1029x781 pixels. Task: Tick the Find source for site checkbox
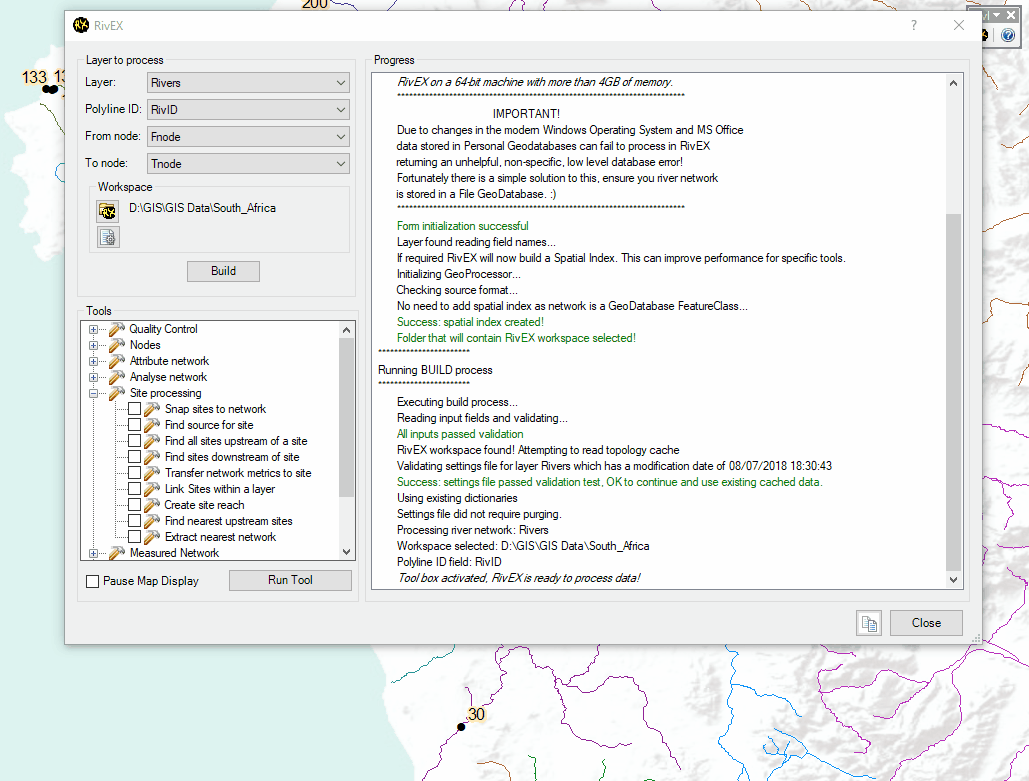135,425
